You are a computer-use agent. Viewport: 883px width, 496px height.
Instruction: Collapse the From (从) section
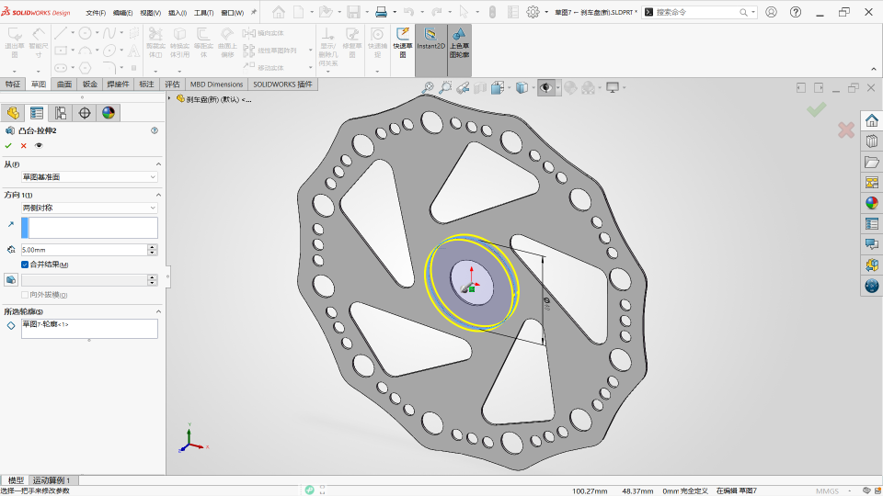pyautogui.click(x=158, y=164)
